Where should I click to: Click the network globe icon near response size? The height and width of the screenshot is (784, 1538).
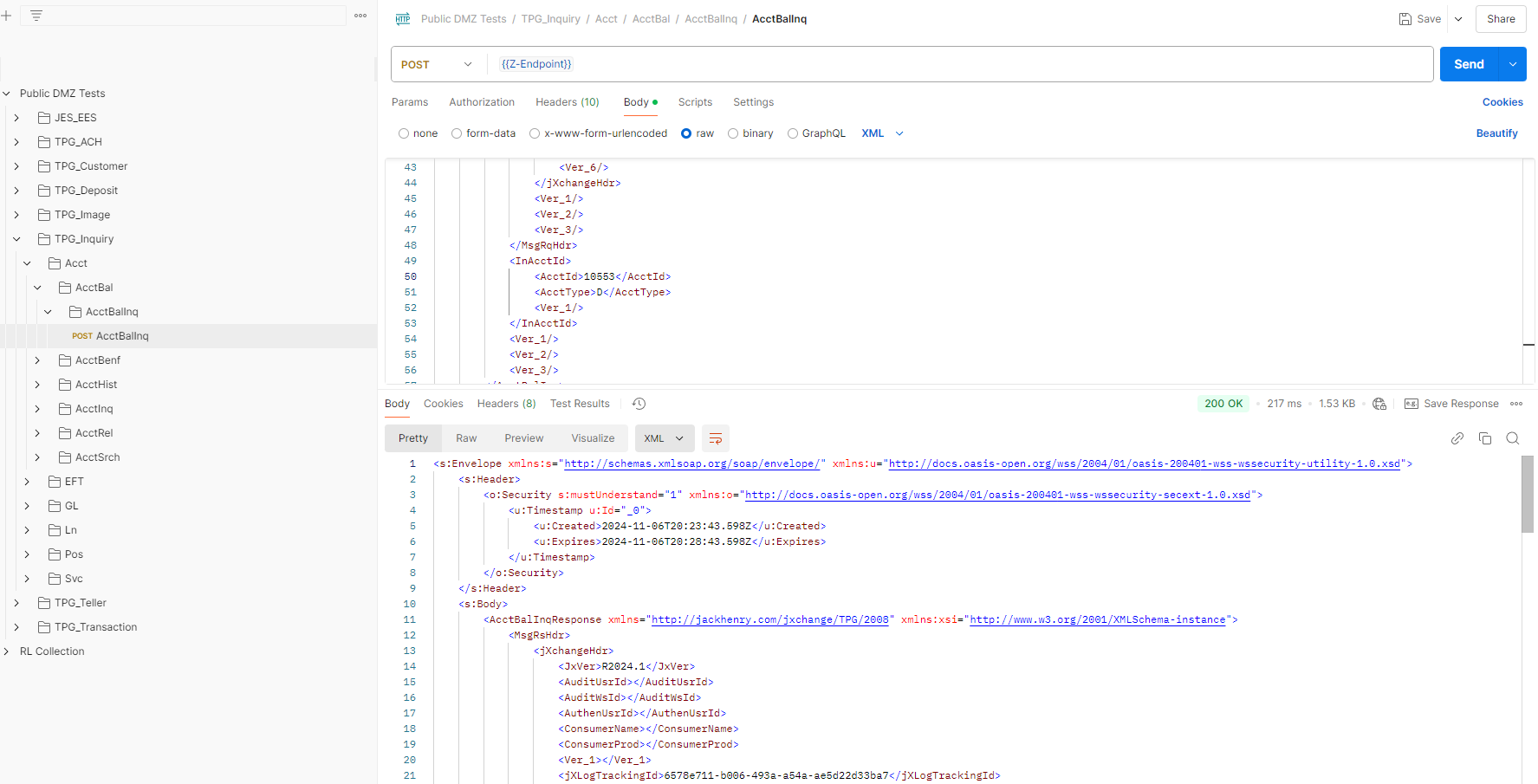coord(1379,404)
